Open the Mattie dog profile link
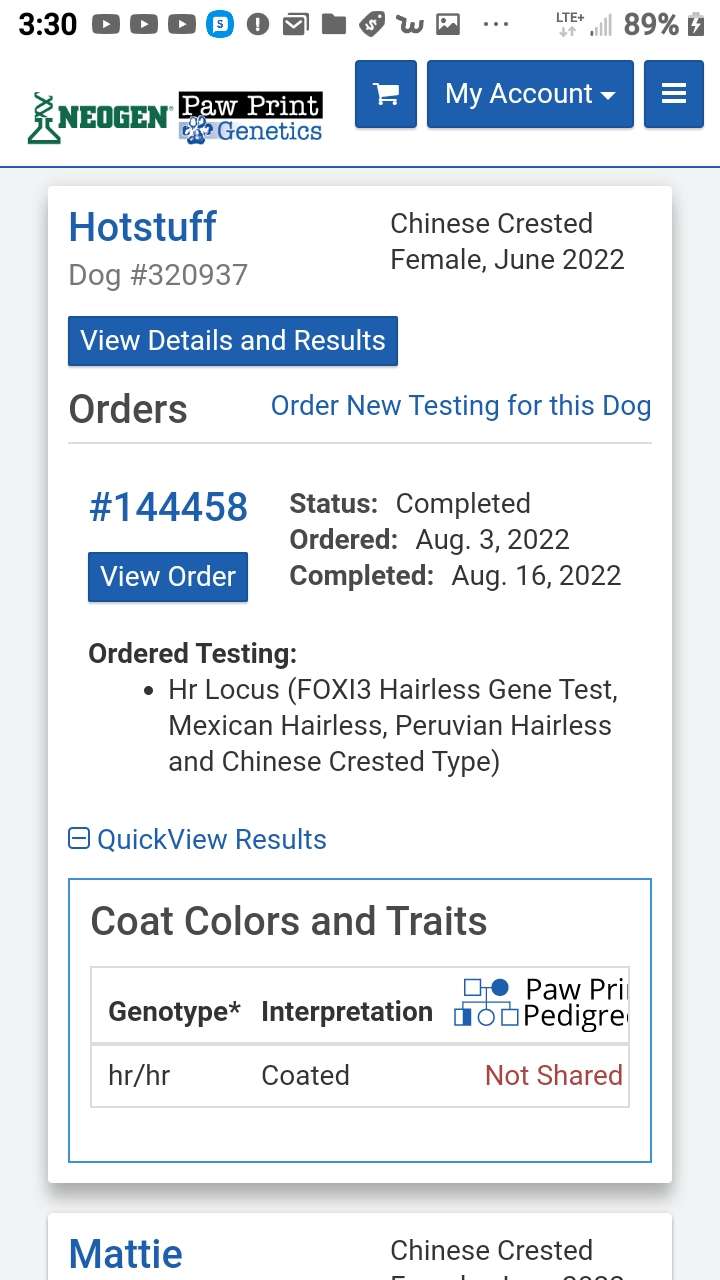The image size is (720, 1280). (126, 1254)
